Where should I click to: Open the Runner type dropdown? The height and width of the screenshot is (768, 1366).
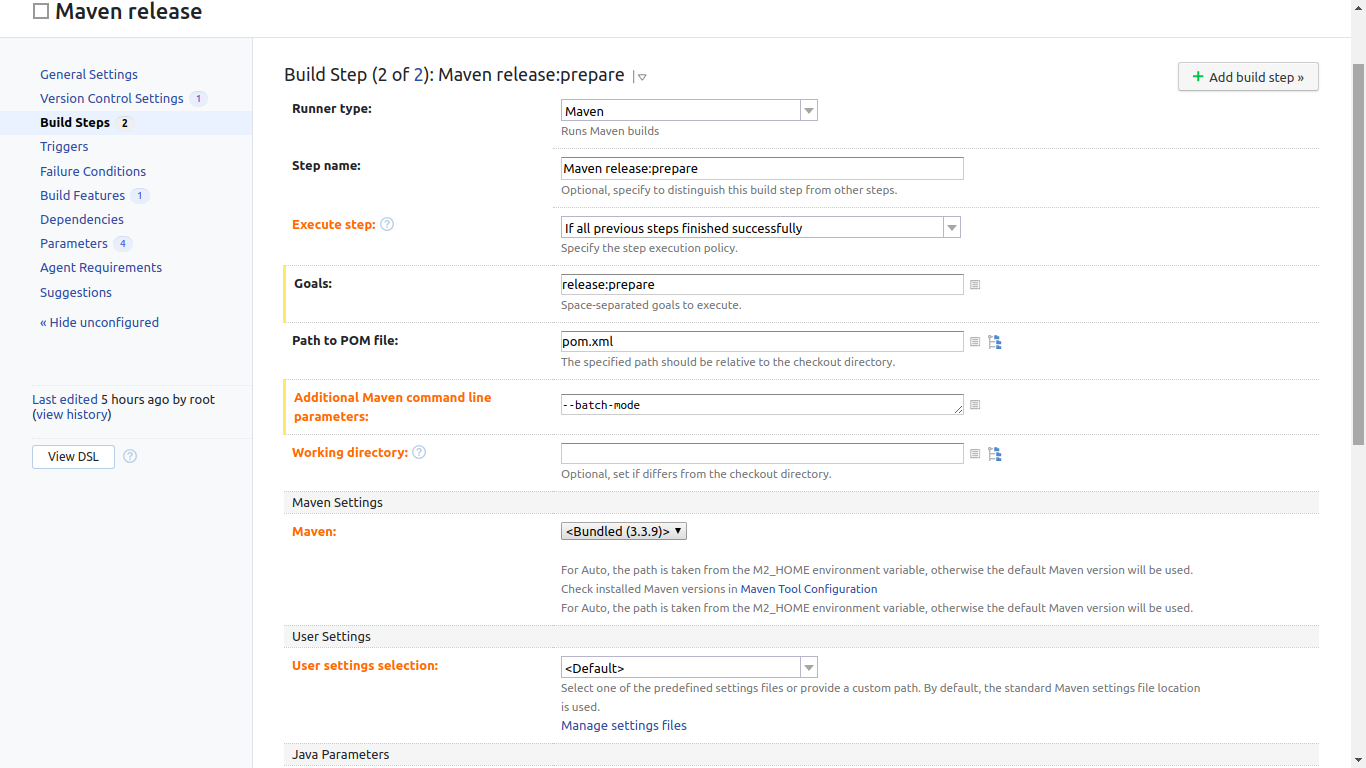point(689,111)
